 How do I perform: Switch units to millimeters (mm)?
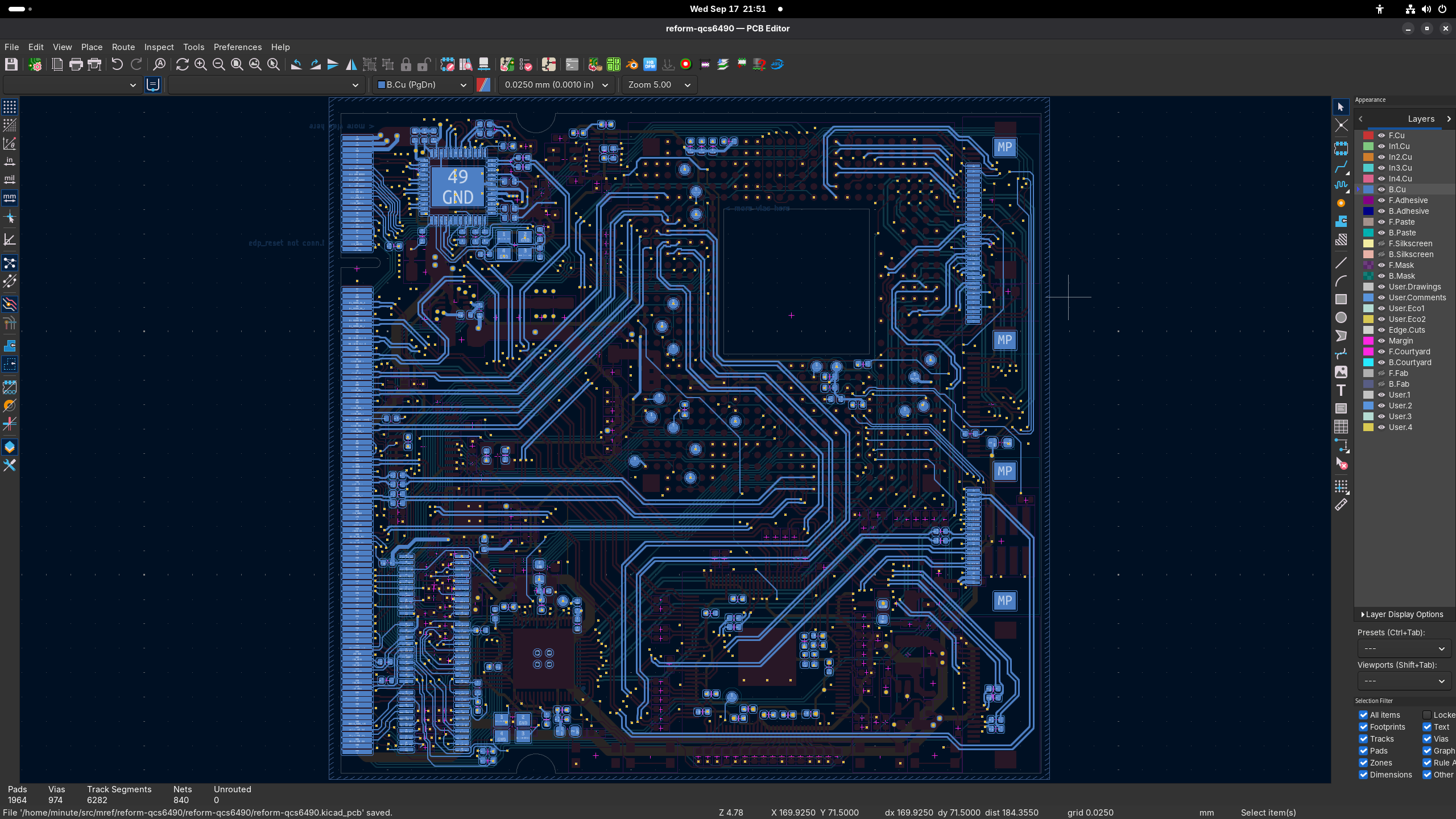pyautogui.click(x=10, y=198)
